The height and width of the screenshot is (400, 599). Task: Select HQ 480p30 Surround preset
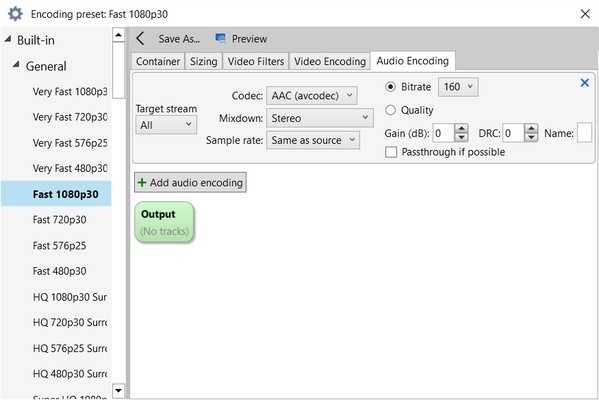click(x=70, y=374)
